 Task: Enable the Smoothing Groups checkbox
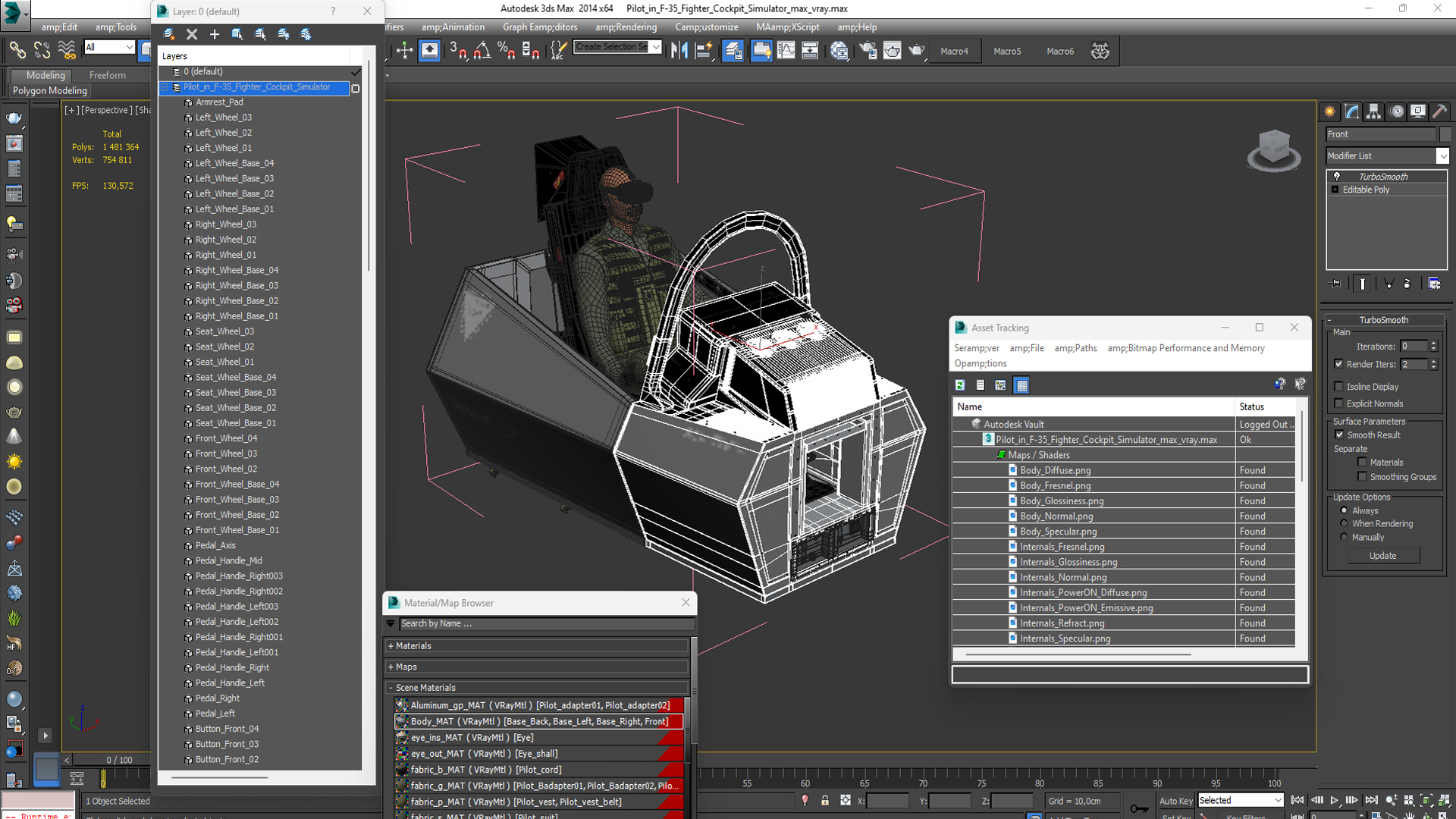tap(1362, 477)
